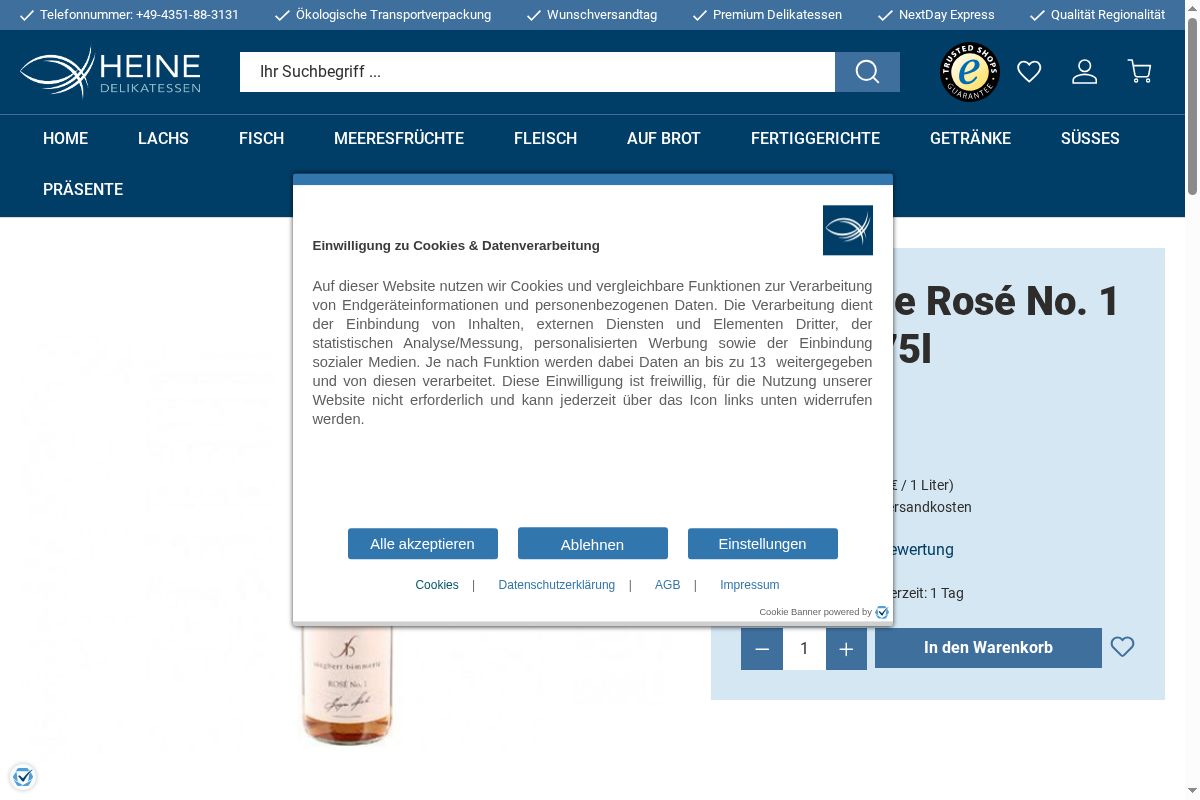Open cookie consent settings icon bottom left
Image resolution: width=1200 pixels, height=800 pixels.
tap(23, 776)
